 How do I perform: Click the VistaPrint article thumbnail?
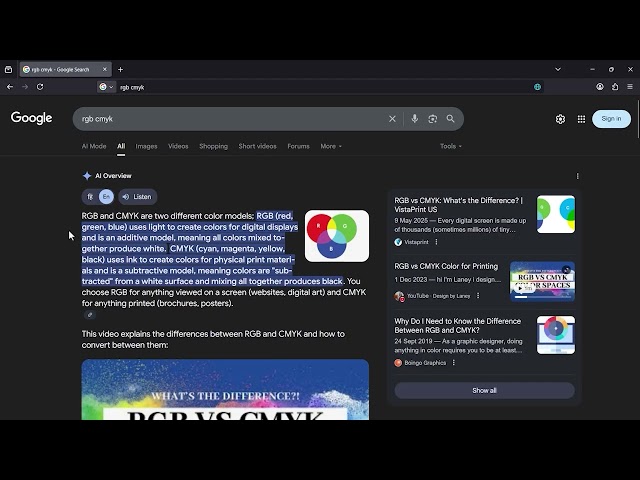point(556,214)
